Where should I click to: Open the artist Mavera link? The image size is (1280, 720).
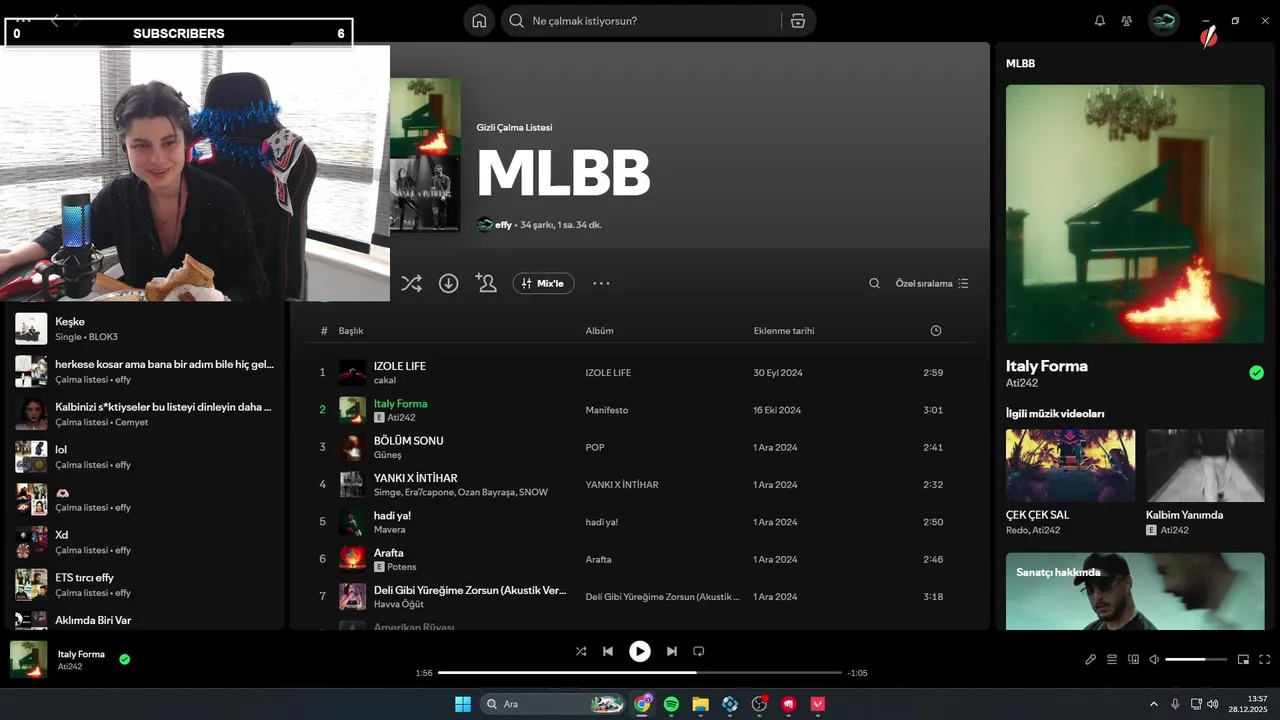click(390, 529)
